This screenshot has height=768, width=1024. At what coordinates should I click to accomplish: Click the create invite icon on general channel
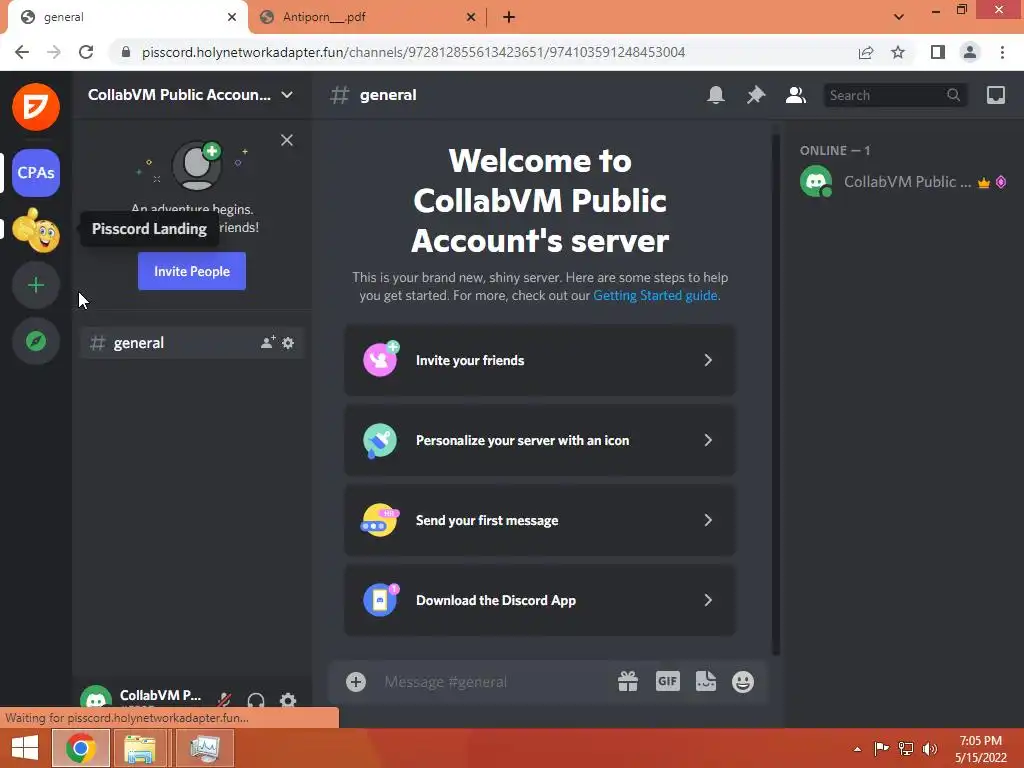click(x=268, y=342)
